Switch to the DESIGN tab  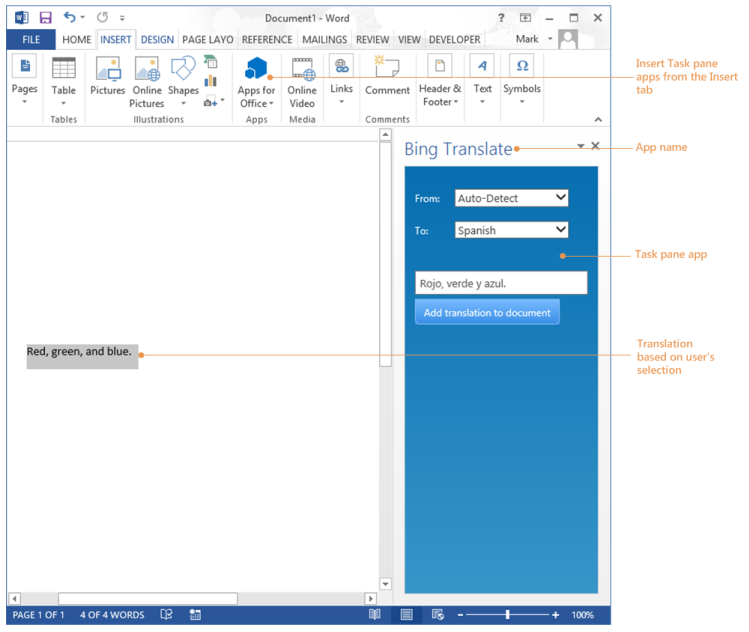tap(157, 40)
